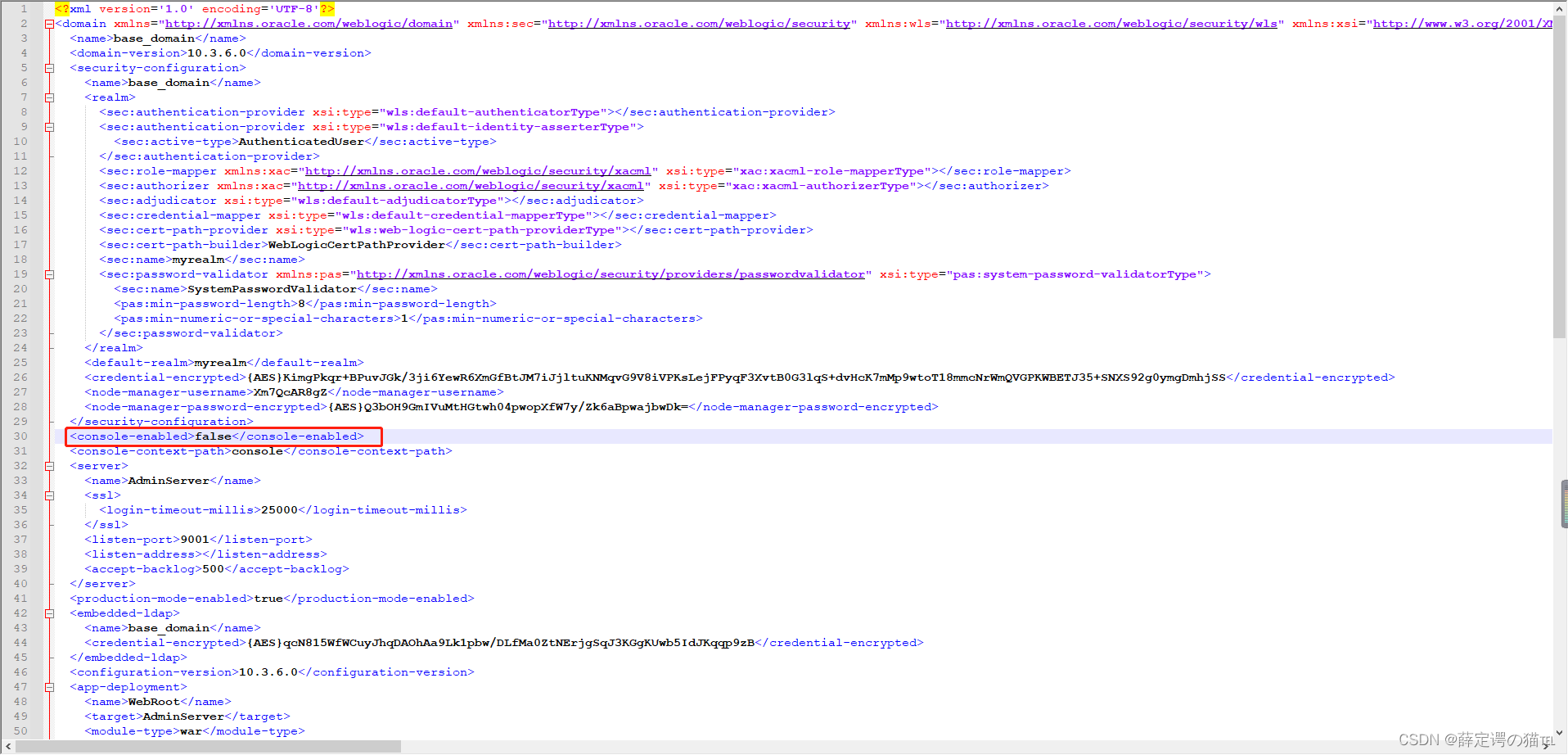Screen dimensions: 1568x755
Task: Click the login-timeout-millis value '25000'
Action: [x=279, y=510]
